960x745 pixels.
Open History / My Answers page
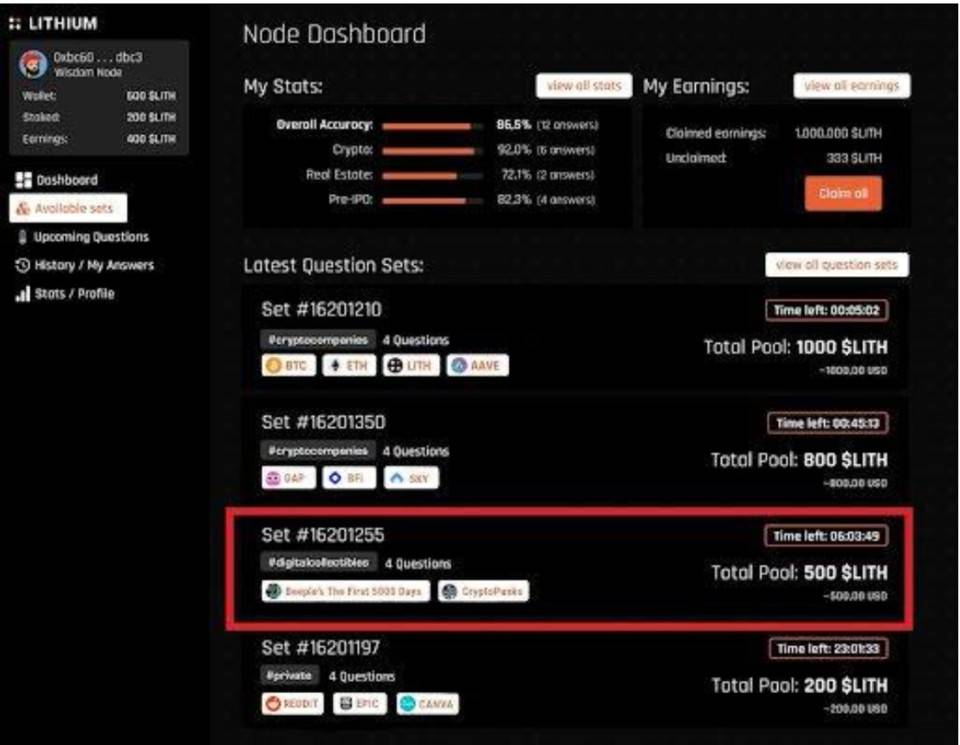(84, 265)
